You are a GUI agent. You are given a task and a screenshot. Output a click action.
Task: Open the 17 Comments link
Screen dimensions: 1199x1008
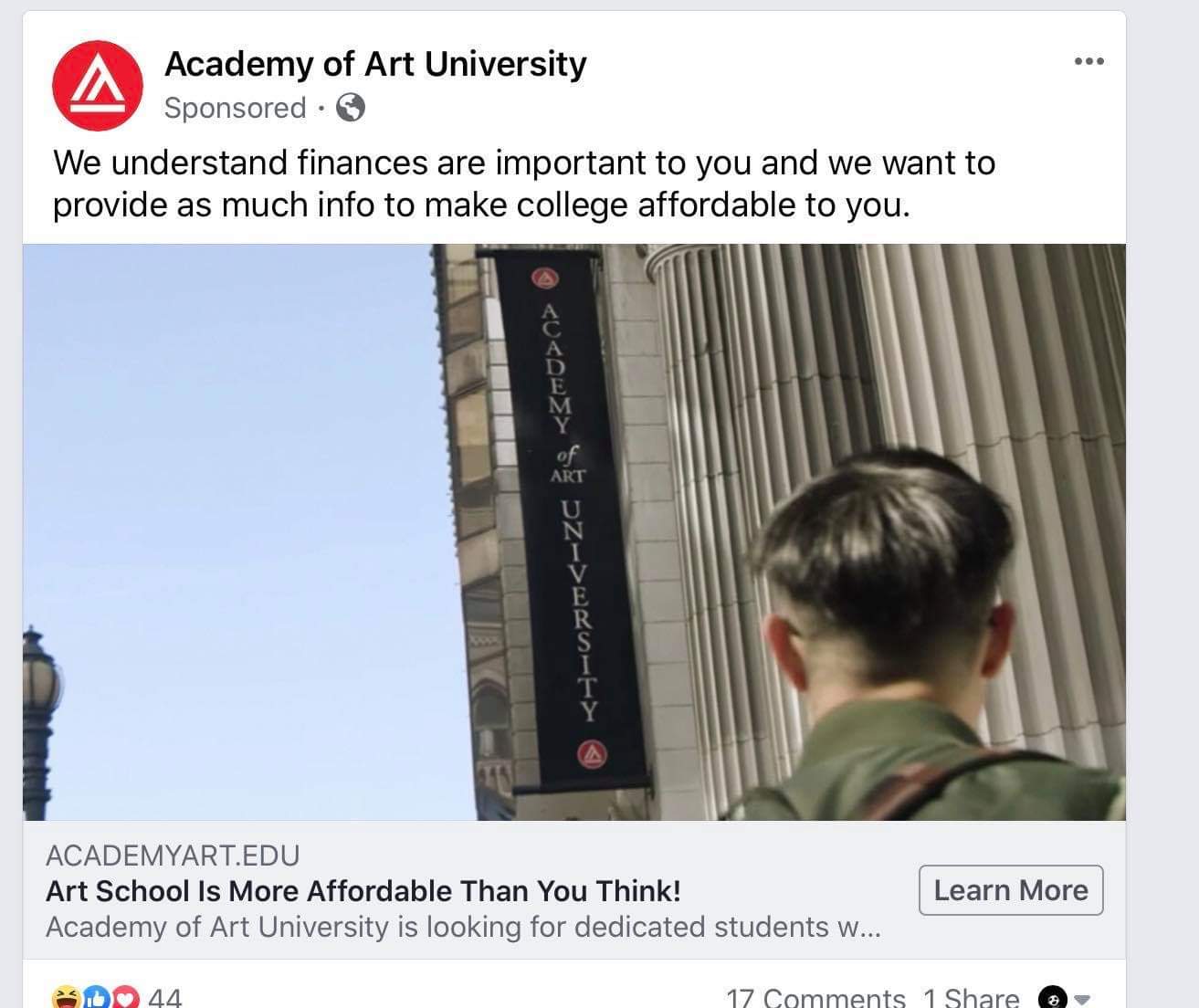click(815, 997)
